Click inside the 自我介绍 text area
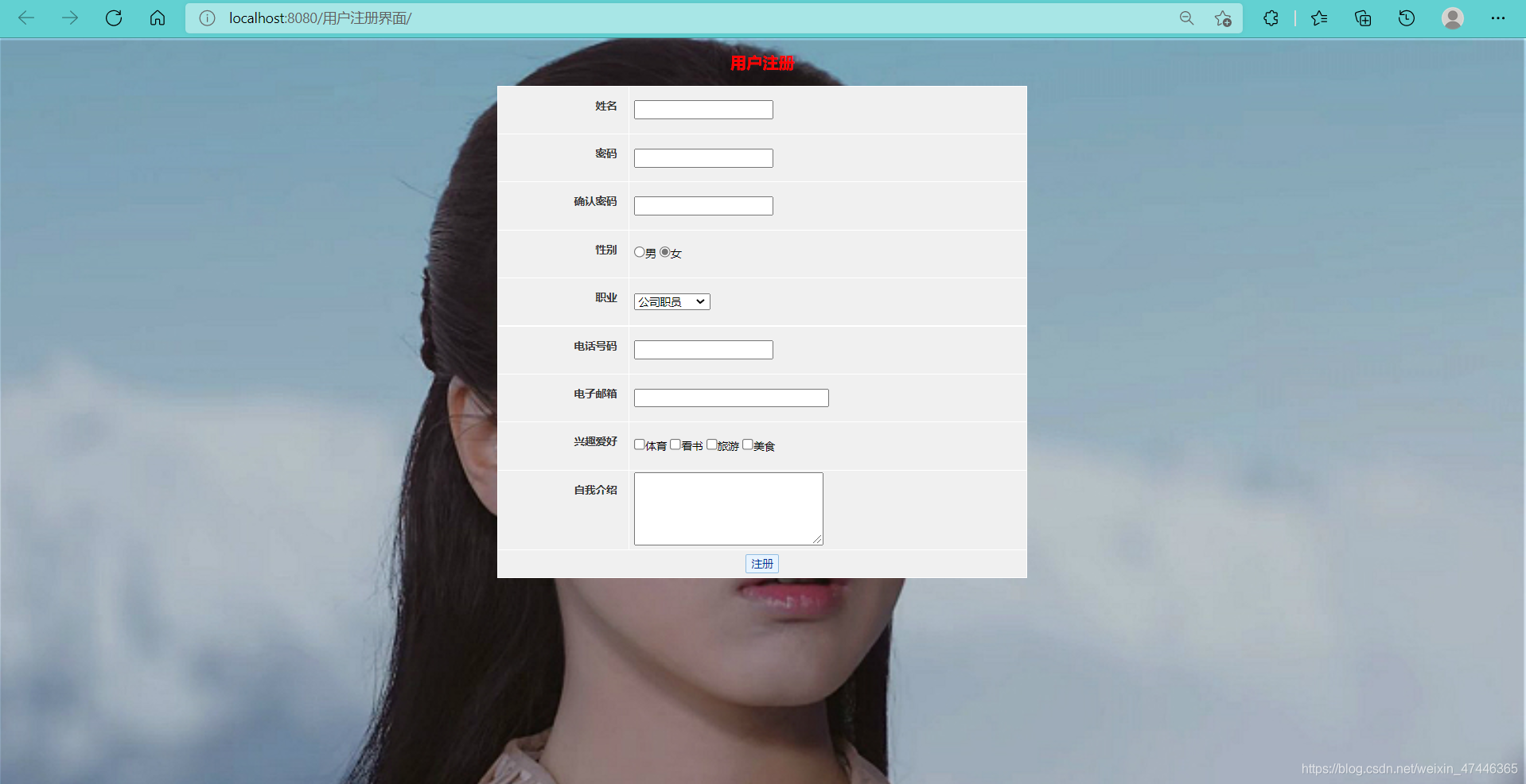The width and height of the screenshot is (1526, 784). (729, 509)
